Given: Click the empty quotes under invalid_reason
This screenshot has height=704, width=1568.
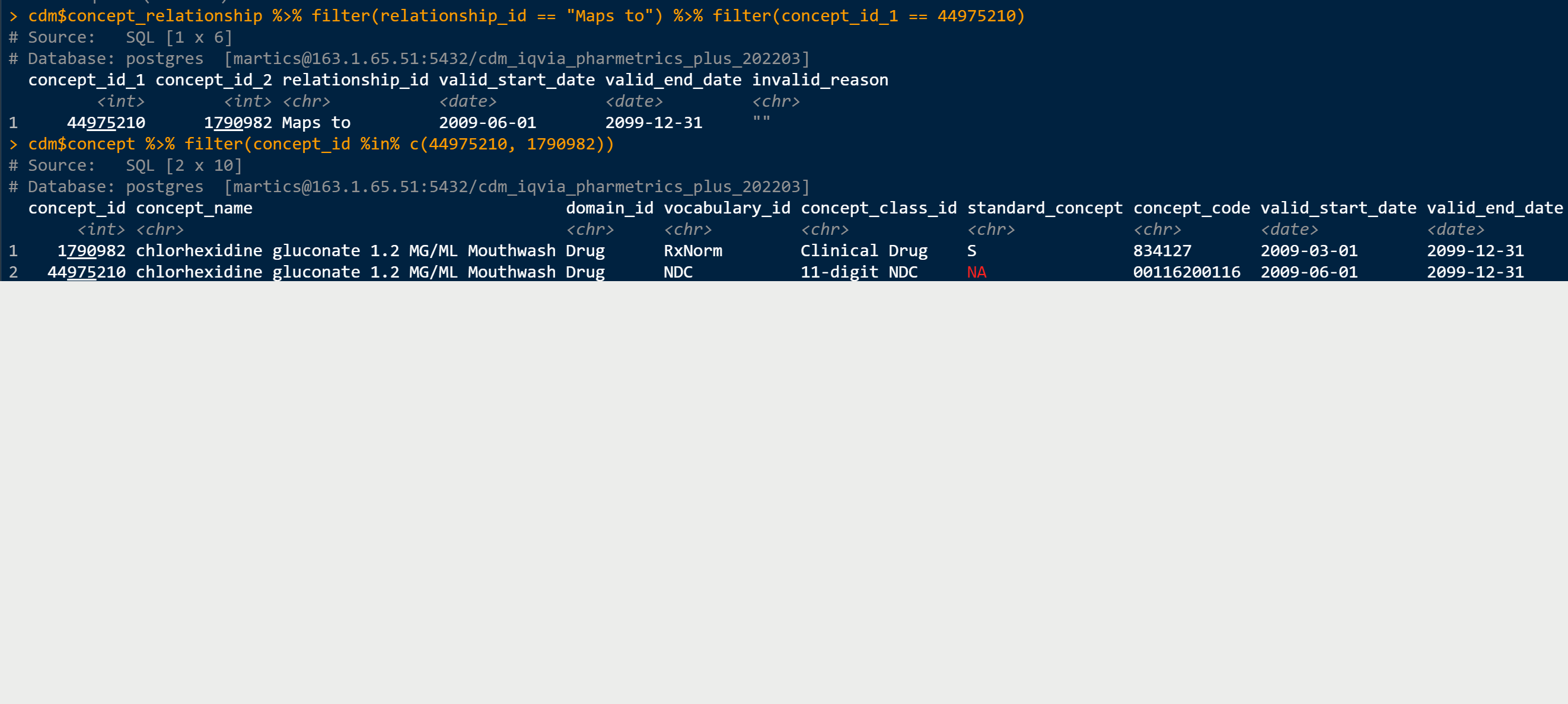Looking at the screenshot, I should click(761, 120).
